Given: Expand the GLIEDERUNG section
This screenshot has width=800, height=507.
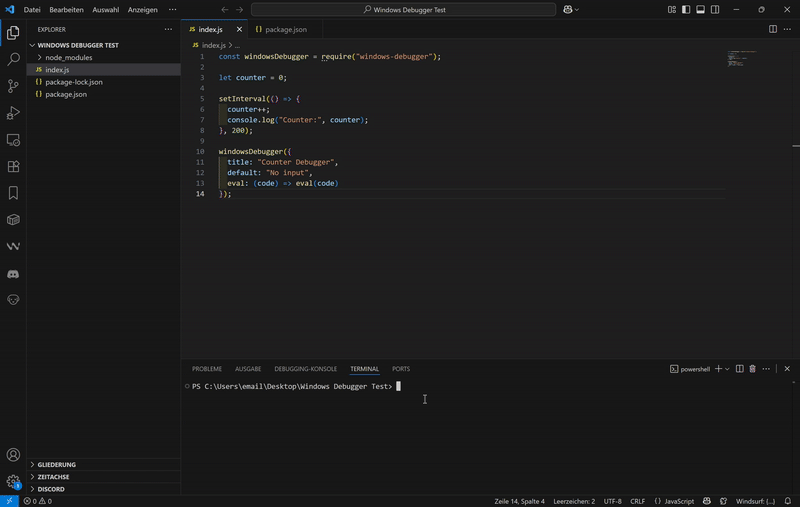Looking at the screenshot, I should tap(56, 465).
